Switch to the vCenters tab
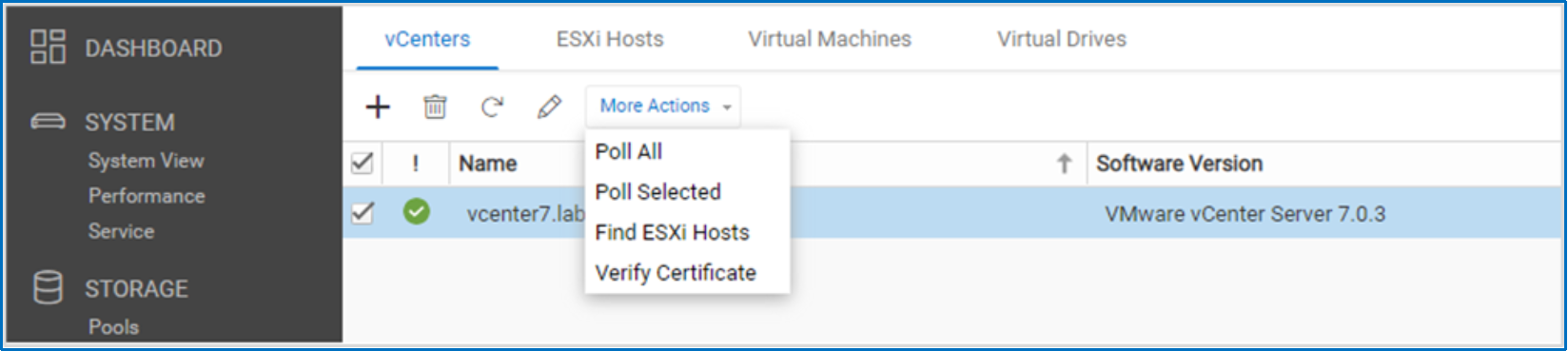The image size is (1568, 351). tap(427, 39)
